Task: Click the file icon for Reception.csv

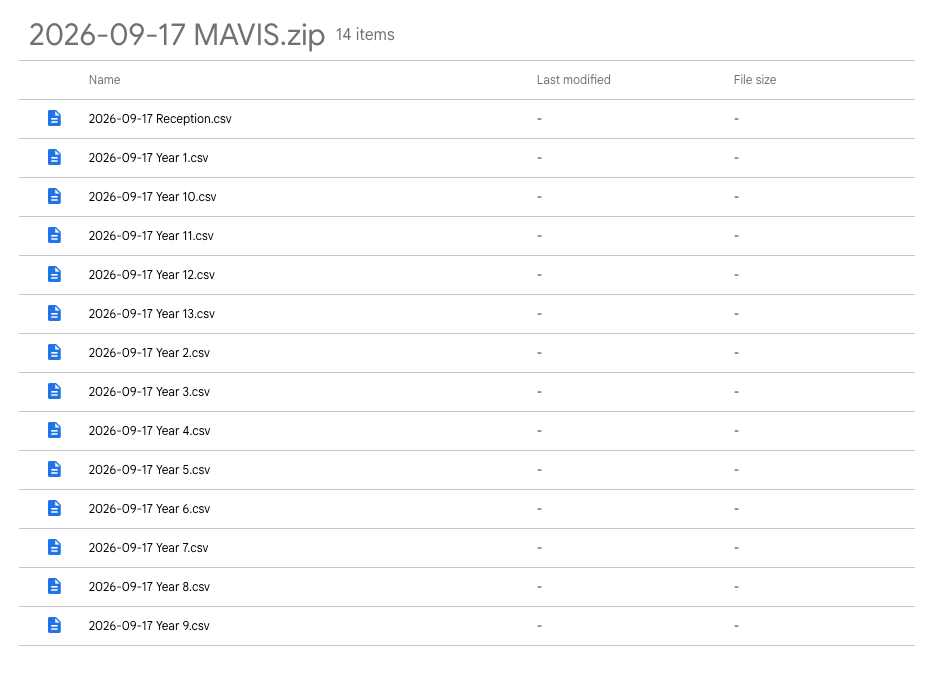Action: click(54, 118)
